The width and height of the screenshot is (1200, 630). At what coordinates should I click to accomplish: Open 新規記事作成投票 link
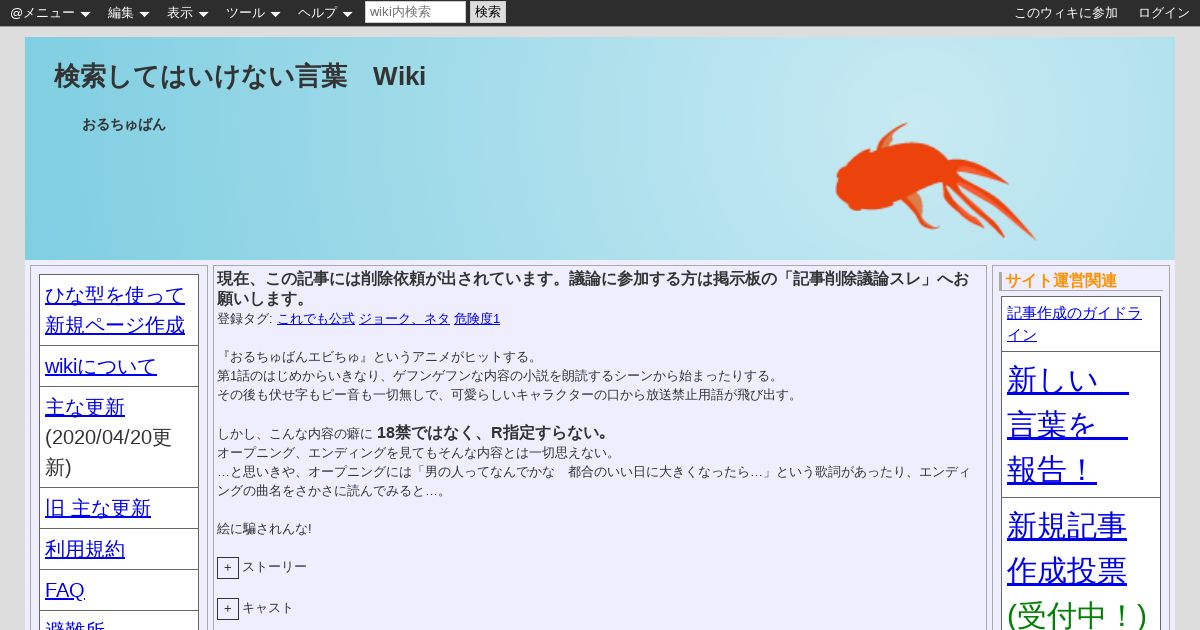point(1067,548)
